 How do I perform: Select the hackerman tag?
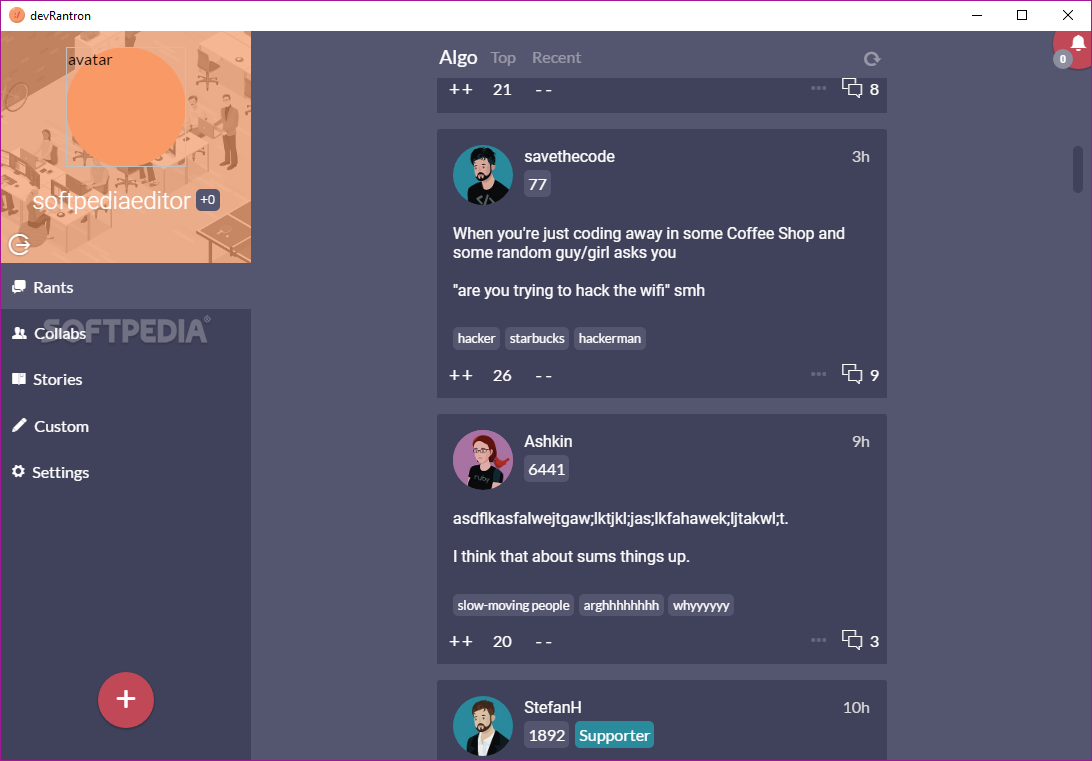(x=609, y=338)
